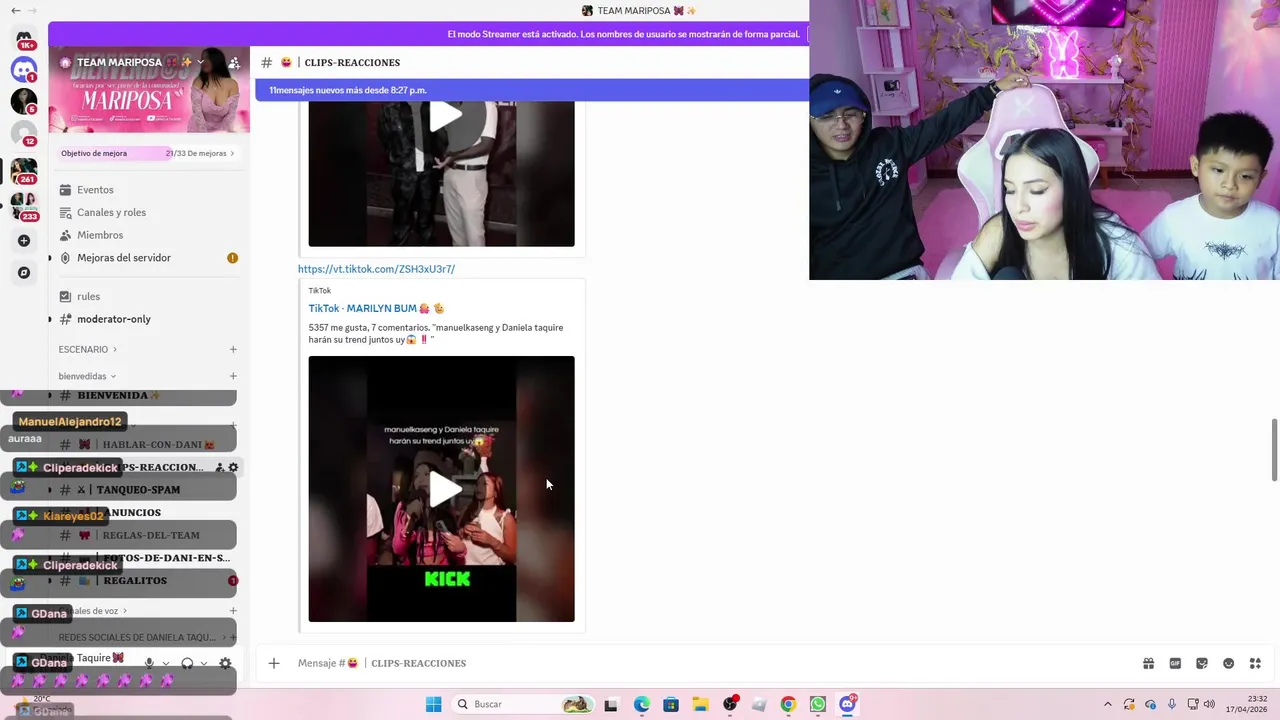This screenshot has height=720, width=1280.
Task: Open emoji picker
Action: tap(1228, 663)
